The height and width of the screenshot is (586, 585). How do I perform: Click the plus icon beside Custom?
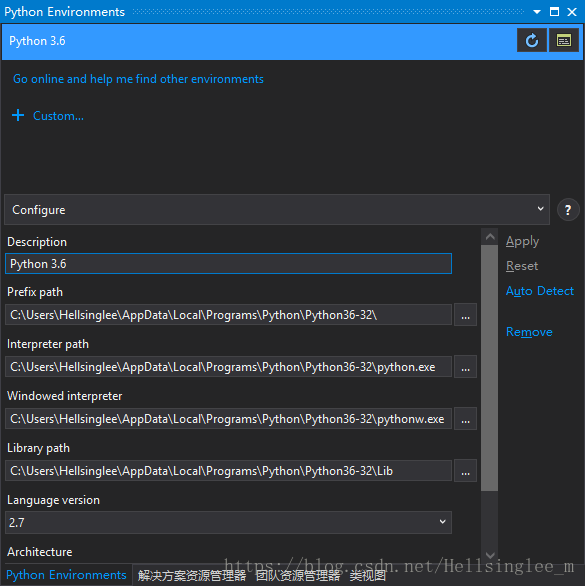click(x=18, y=115)
